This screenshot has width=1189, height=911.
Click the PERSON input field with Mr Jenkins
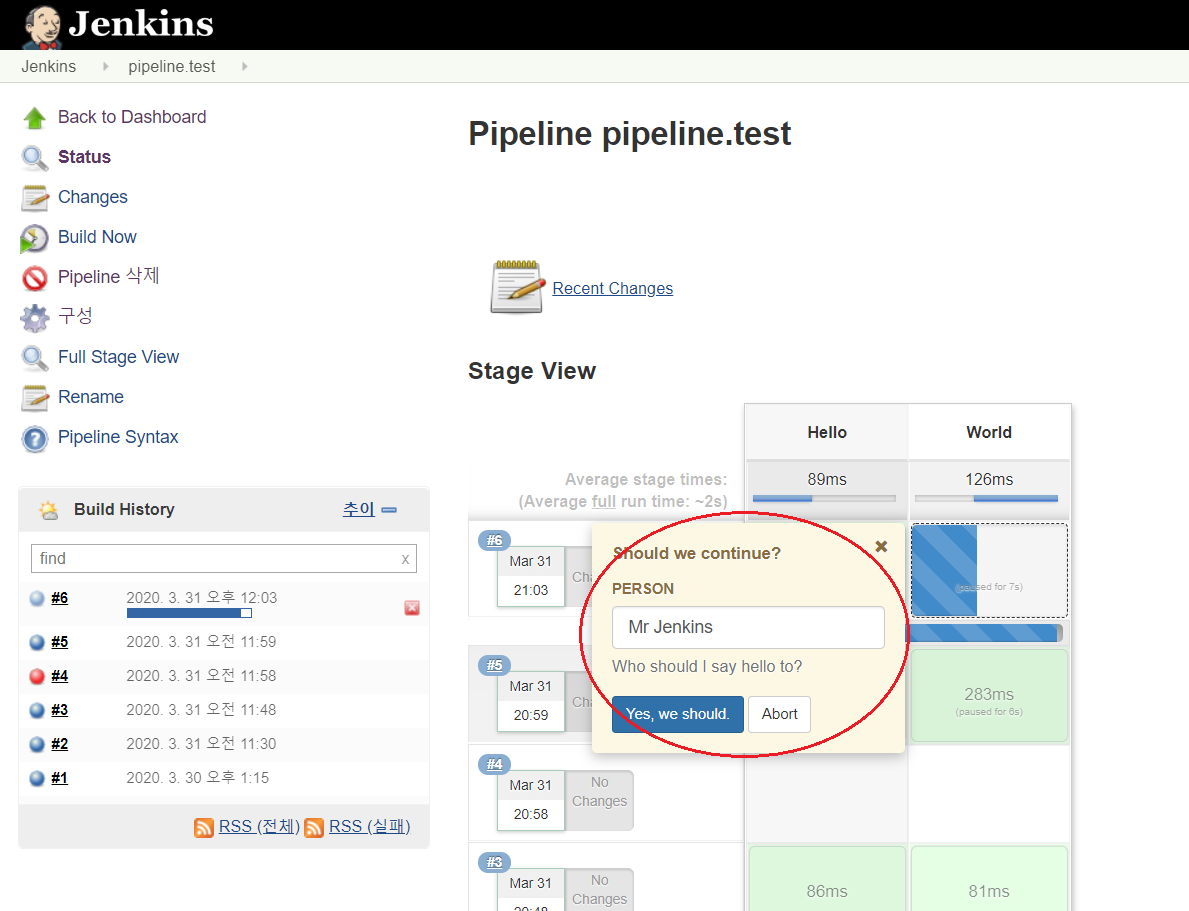pyautogui.click(x=748, y=627)
